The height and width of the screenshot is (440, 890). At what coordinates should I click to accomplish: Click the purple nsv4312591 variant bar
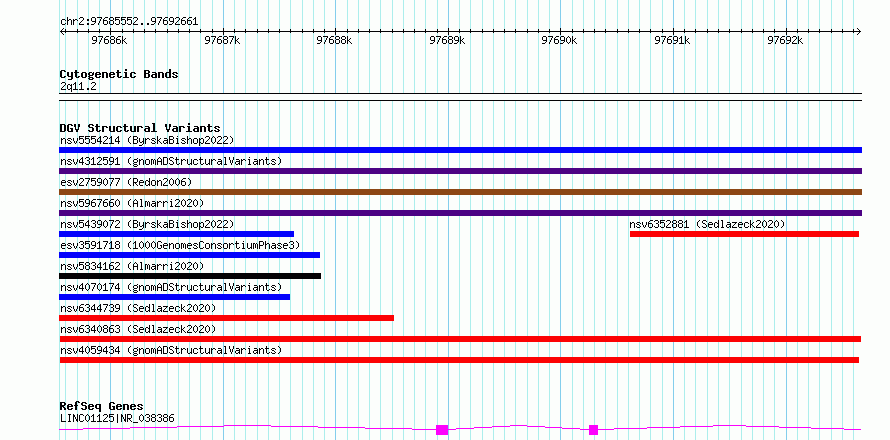coord(460,171)
